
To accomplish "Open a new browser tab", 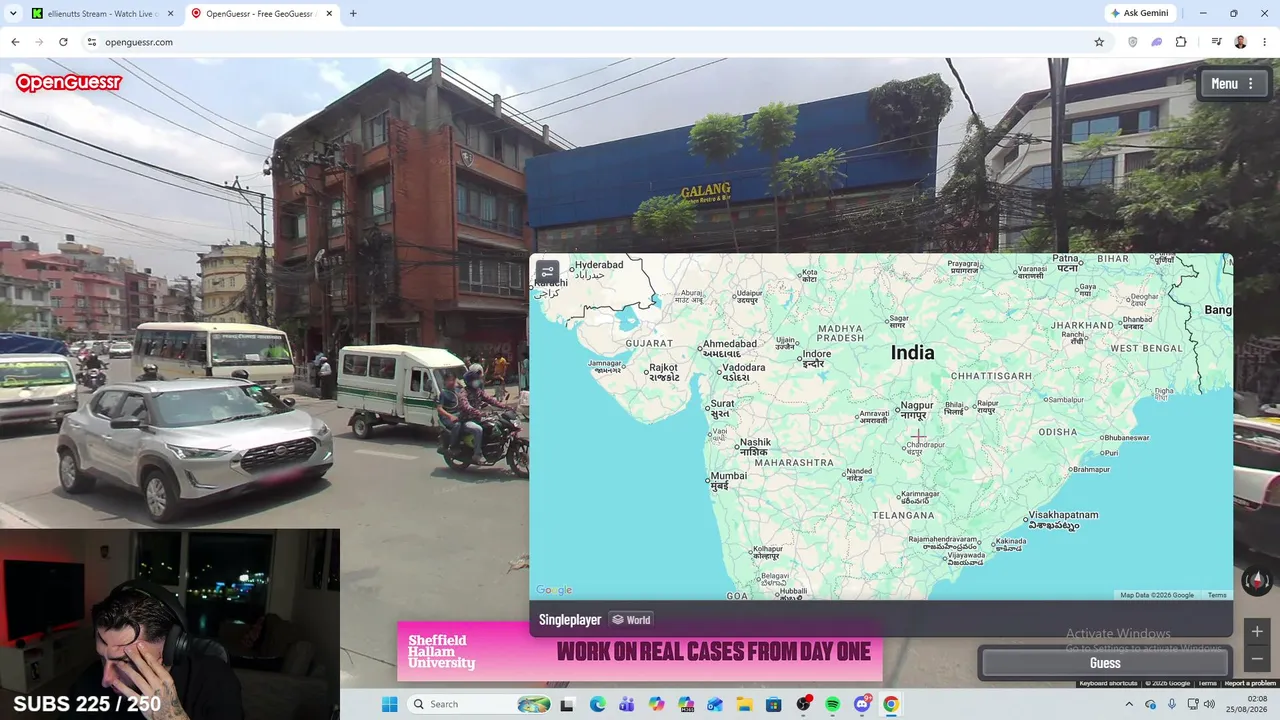I will (x=353, y=13).
